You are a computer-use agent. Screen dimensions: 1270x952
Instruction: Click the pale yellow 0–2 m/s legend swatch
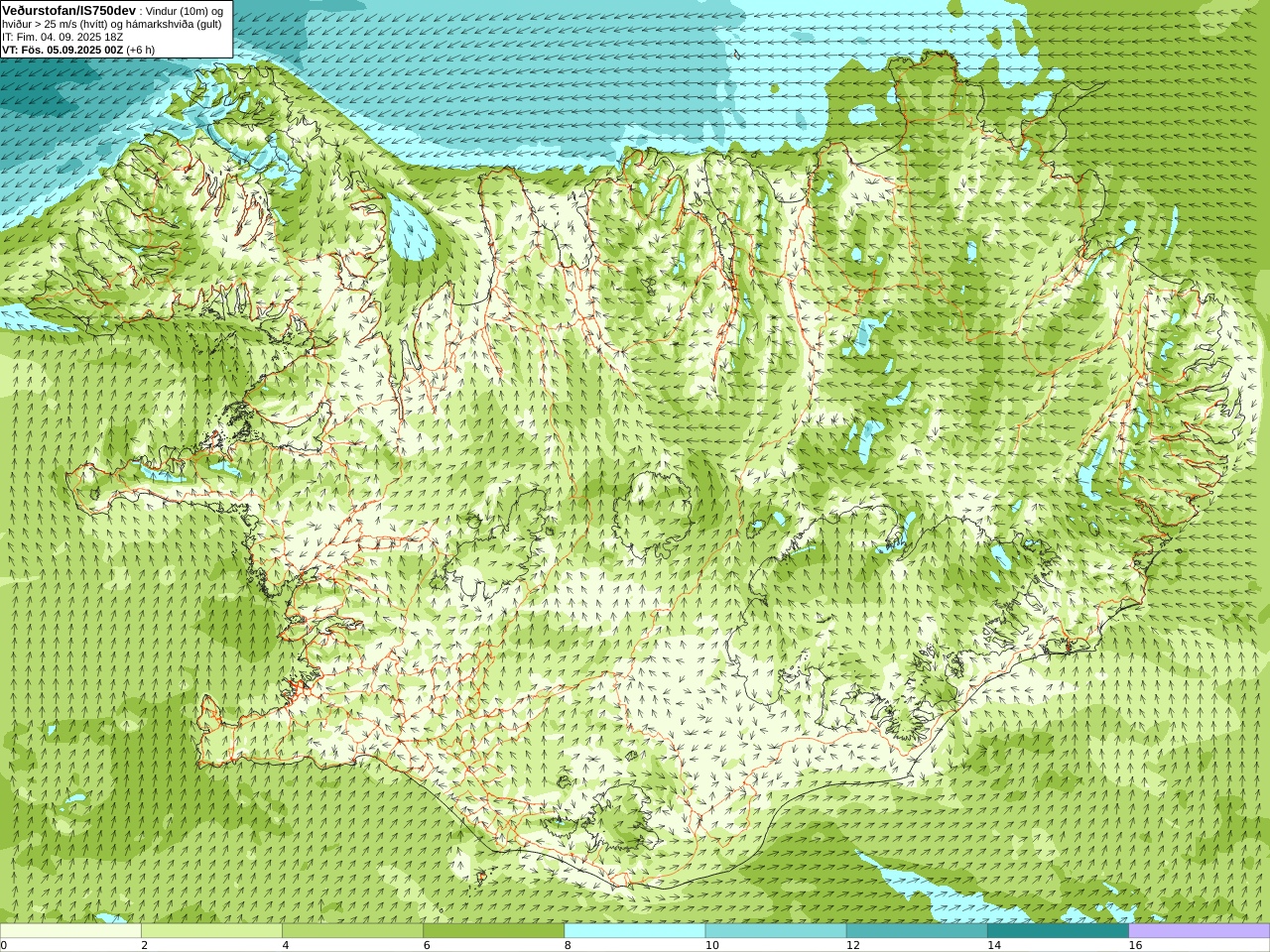(x=70, y=931)
